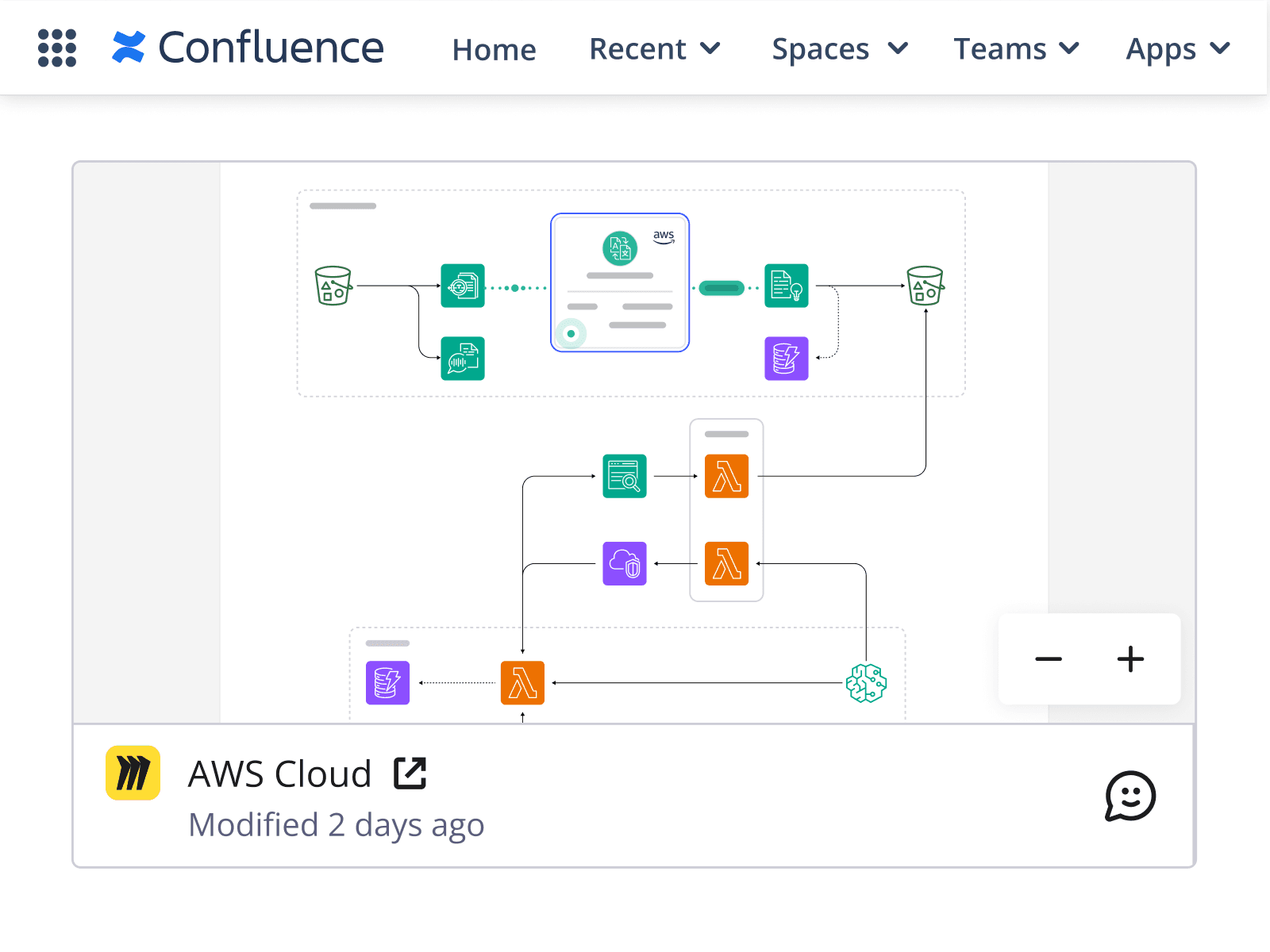This screenshot has width=1270, height=952.
Task: Select the top Lambda icon in group
Action: 727,476
